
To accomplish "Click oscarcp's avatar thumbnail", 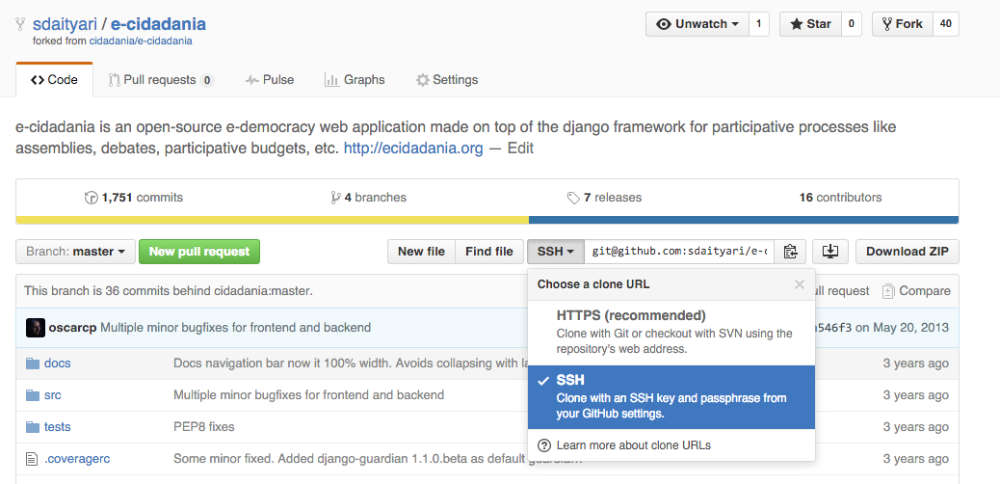I will click(35, 327).
